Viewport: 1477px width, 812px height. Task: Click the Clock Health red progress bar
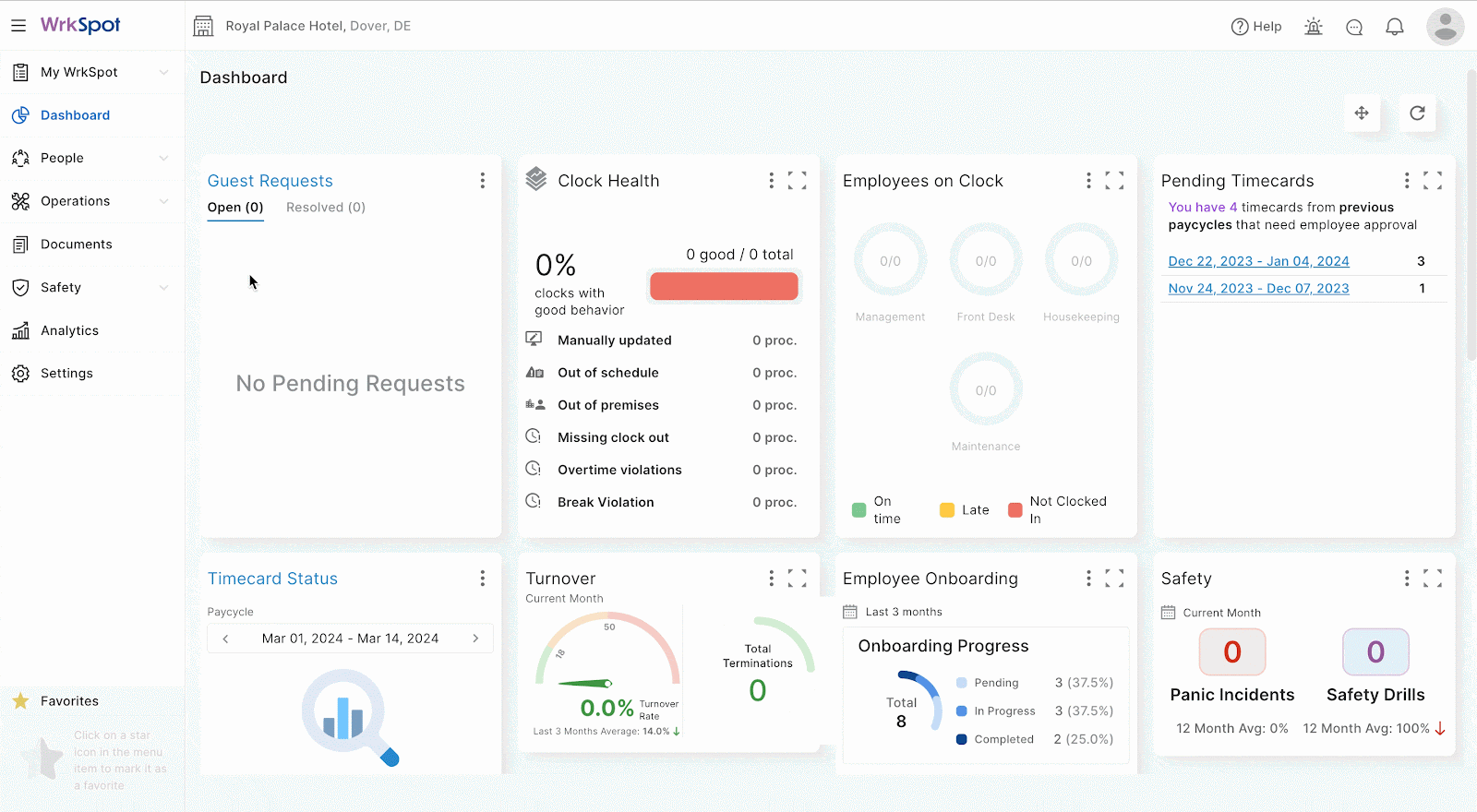tap(724, 286)
